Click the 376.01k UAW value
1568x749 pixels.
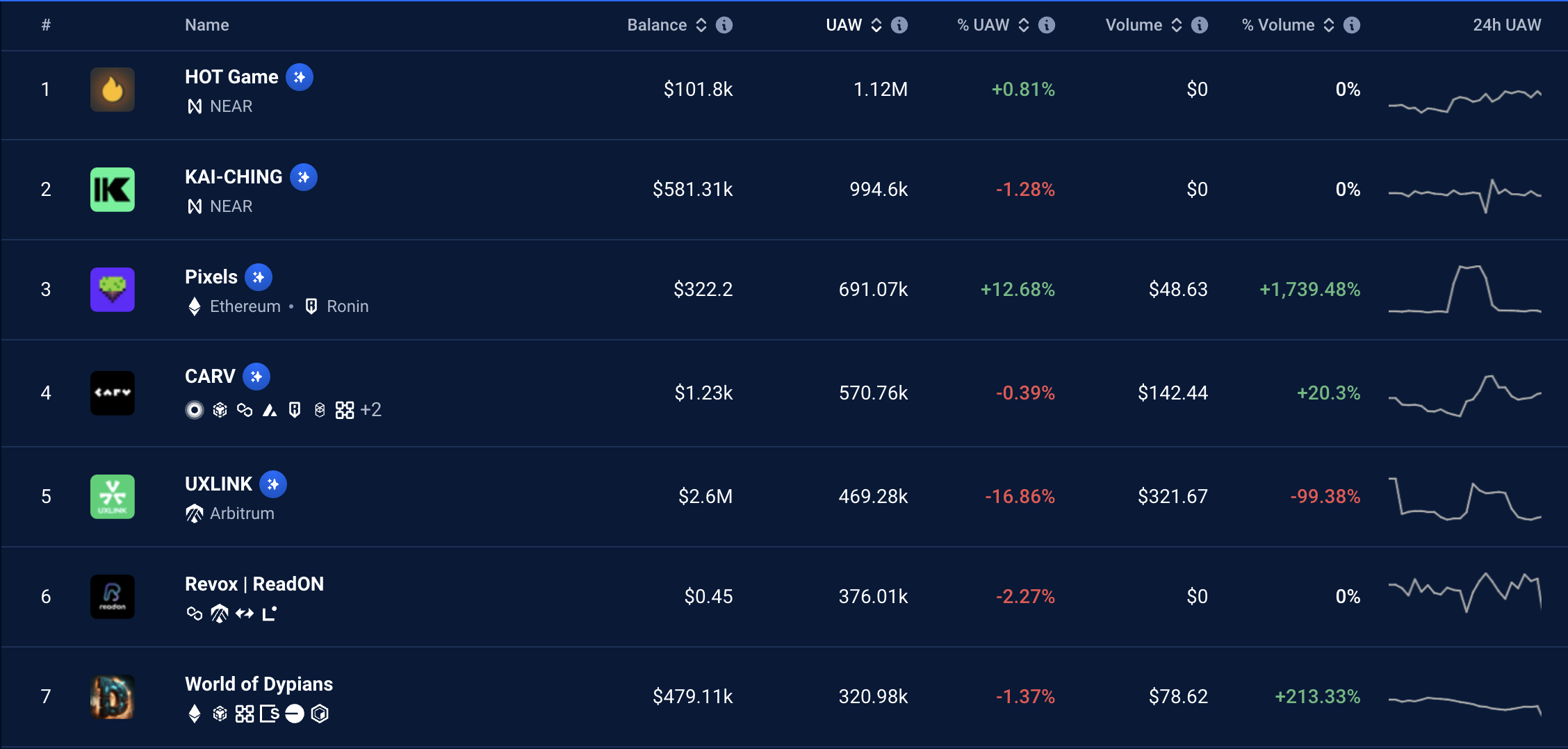(x=873, y=597)
